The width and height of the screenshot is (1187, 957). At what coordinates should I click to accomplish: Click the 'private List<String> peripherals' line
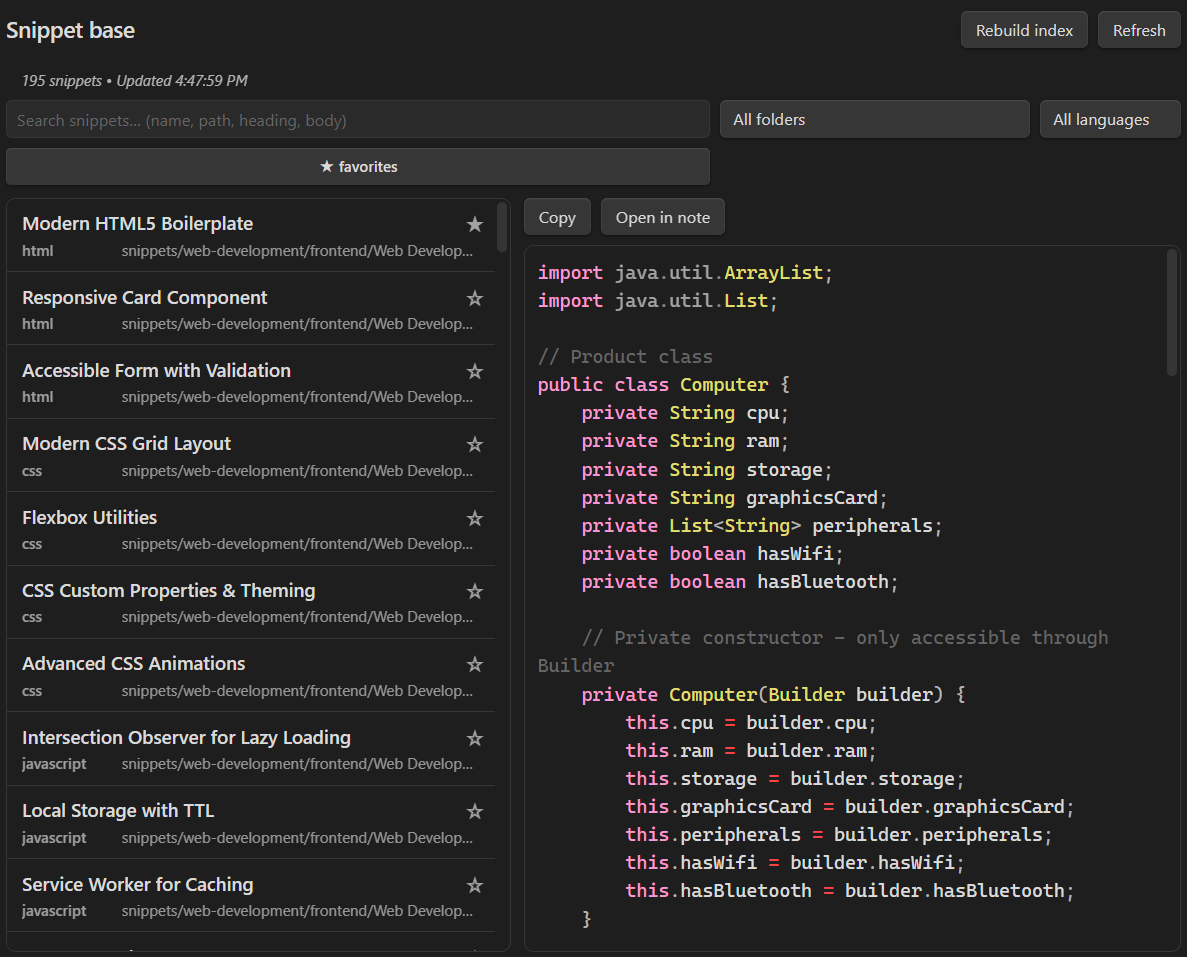point(762,525)
